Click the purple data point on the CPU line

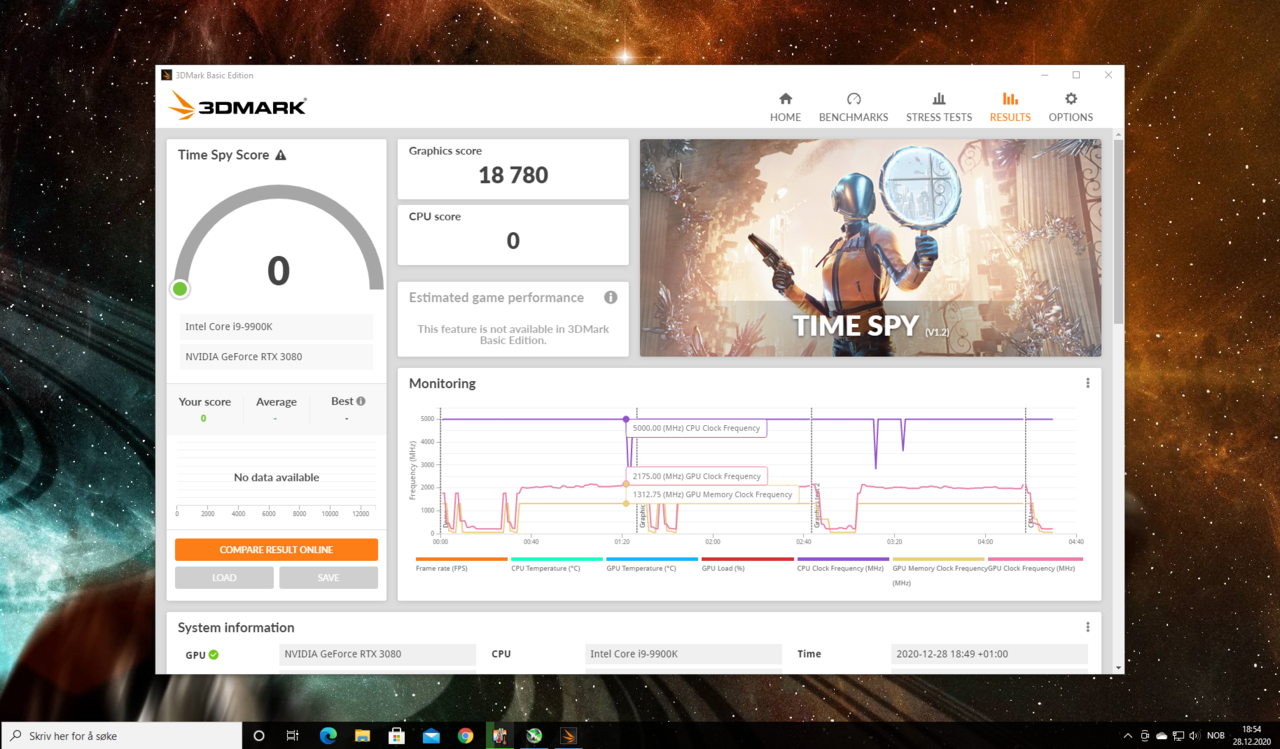[x=626, y=419]
